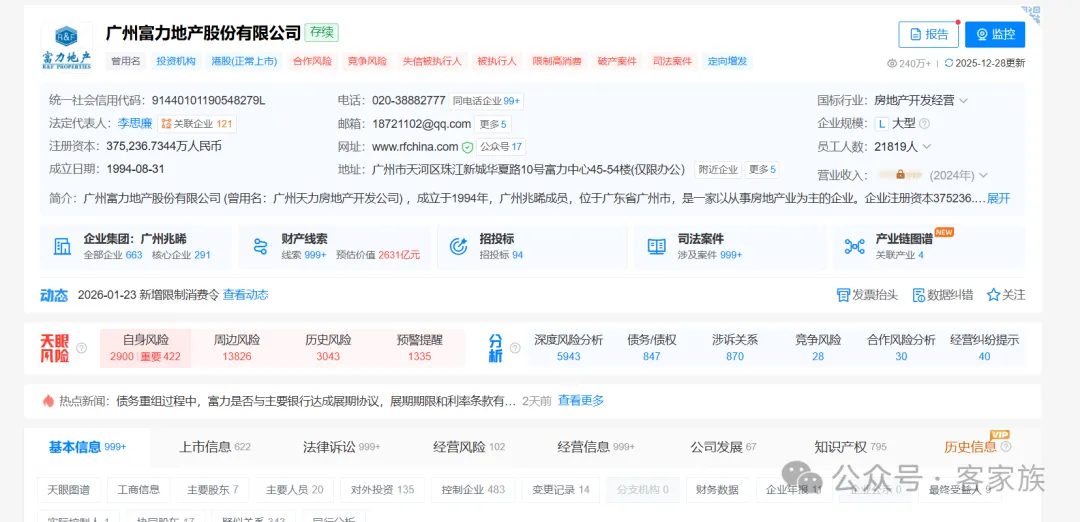Click the 破产案件 tag

tap(617, 61)
